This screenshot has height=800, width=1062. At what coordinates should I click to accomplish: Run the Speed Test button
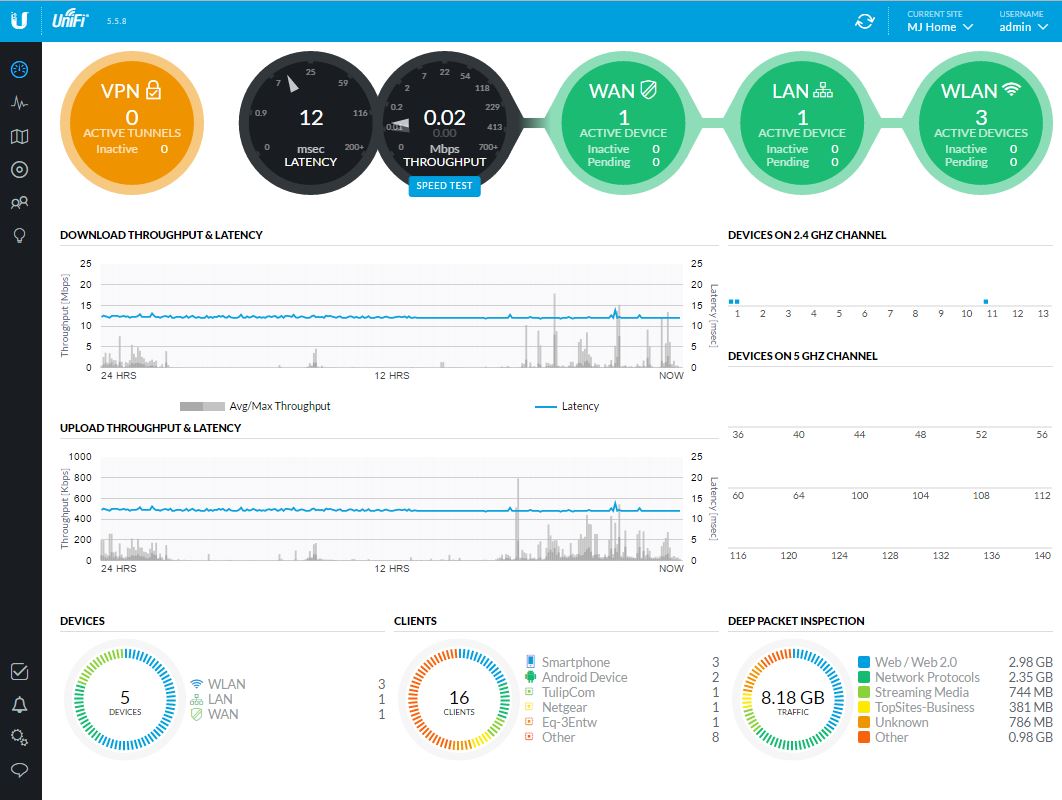444,186
